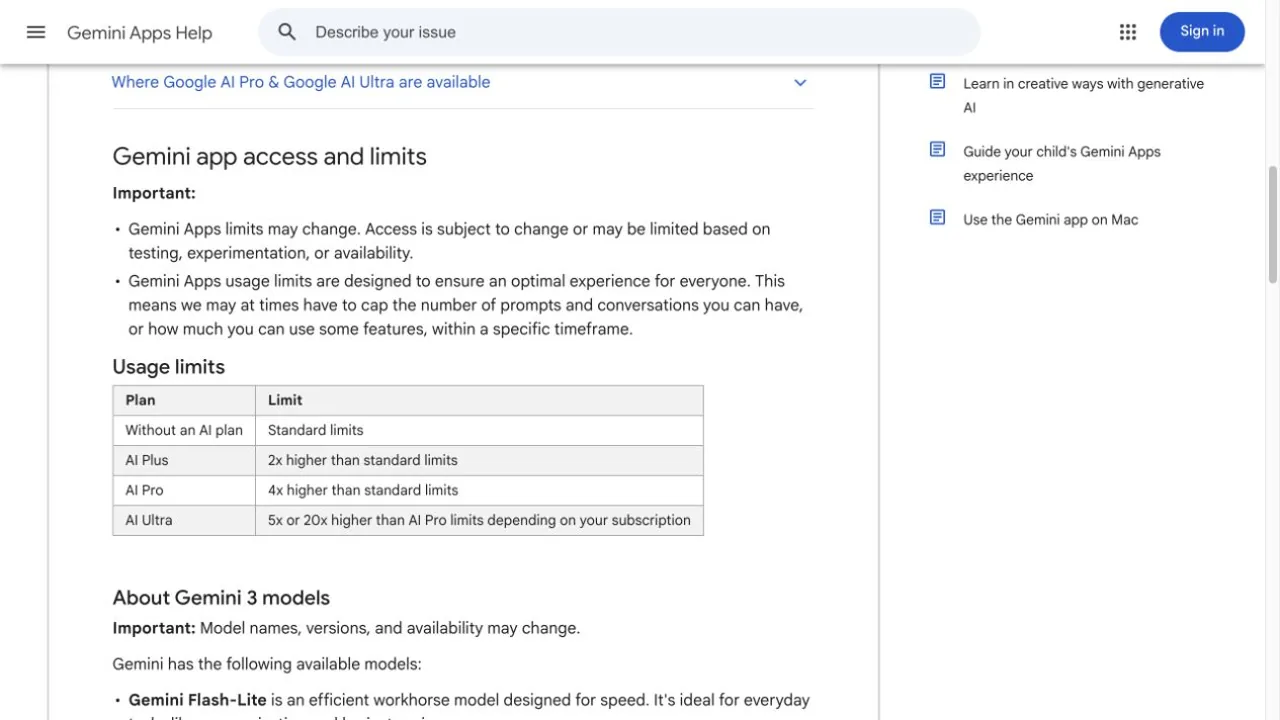The image size is (1280, 720).
Task: Click 'Gemini has the following available models:' text
Action: coord(267,664)
